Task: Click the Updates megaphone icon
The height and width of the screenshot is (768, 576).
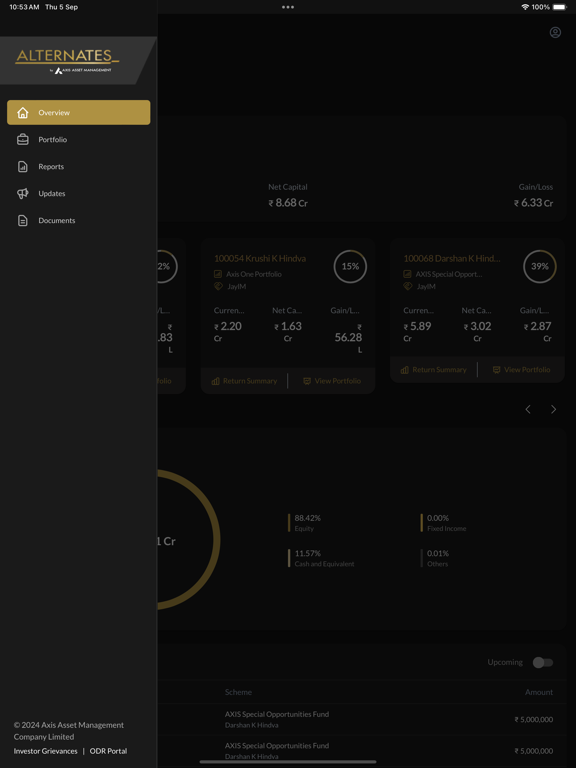Action: click(x=23, y=193)
